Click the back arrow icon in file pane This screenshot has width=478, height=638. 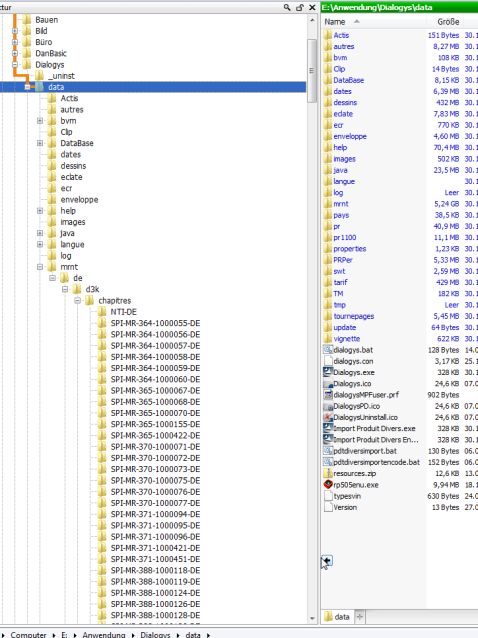coord(327,561)
